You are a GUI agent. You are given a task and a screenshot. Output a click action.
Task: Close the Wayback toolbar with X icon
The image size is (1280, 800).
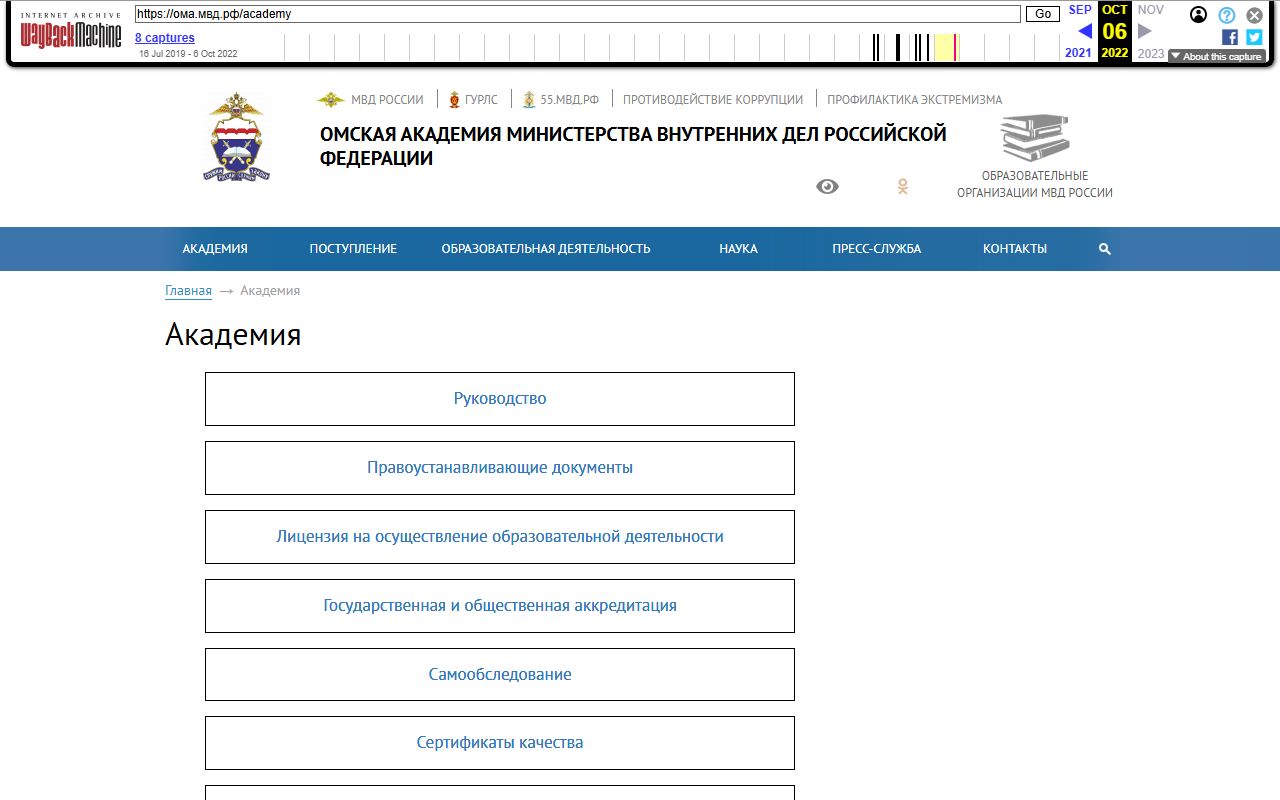click(x=1254, y=15)
